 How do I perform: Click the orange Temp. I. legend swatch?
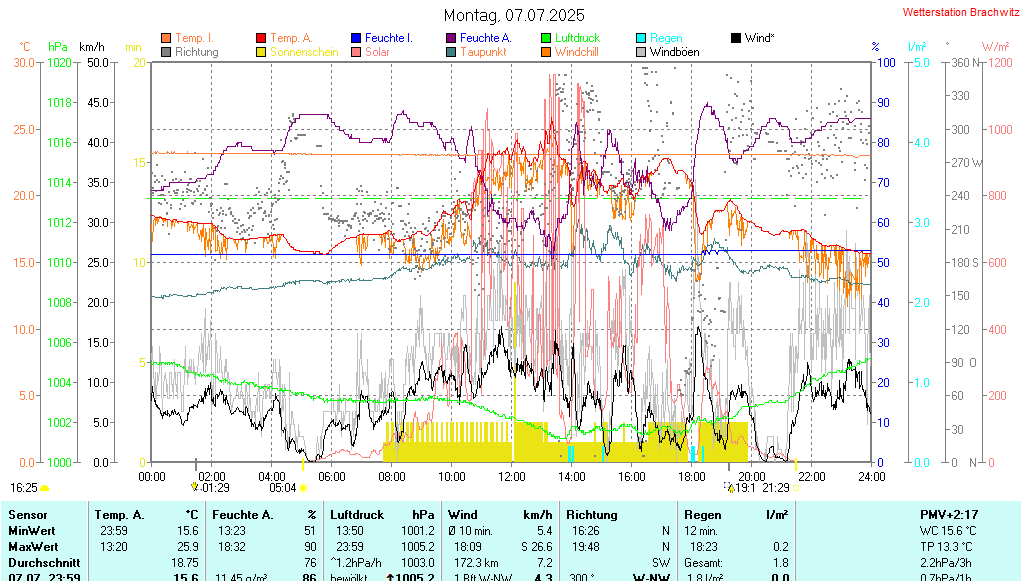[166, 38]
